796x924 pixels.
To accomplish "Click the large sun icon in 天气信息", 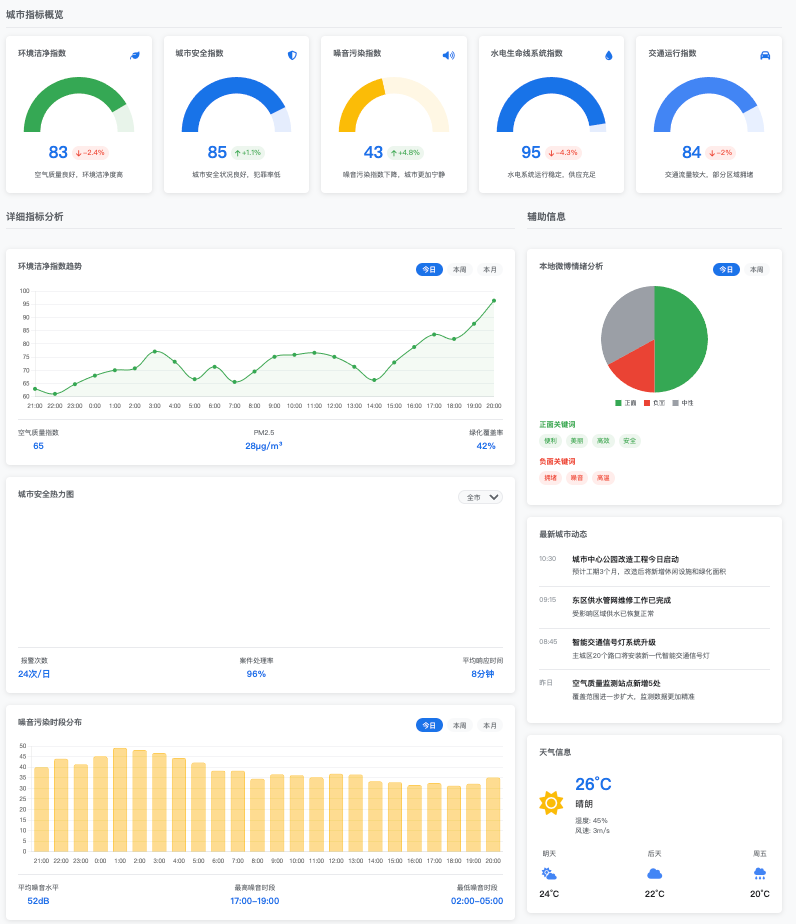I will coord(551,802).
